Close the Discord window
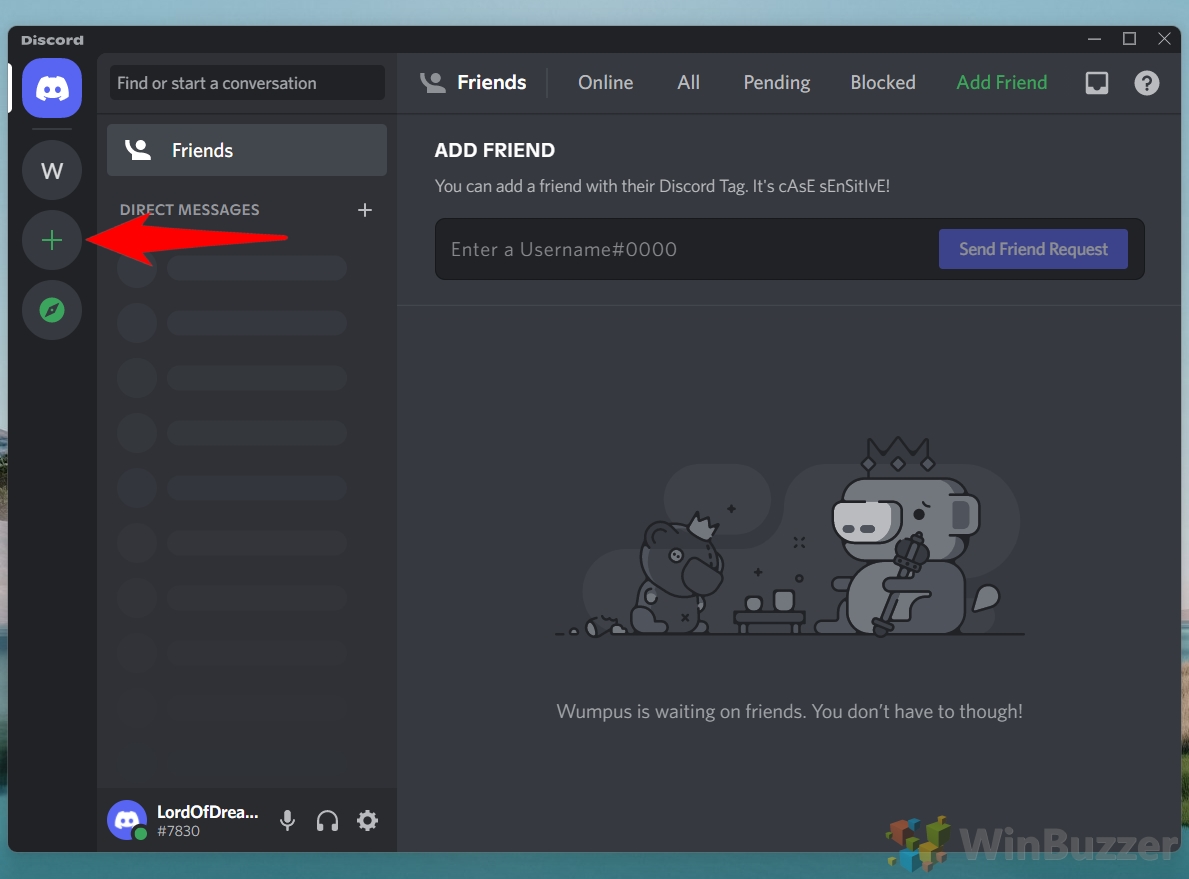Viewport: 1189px width, 879px height. pos(1164,39)
